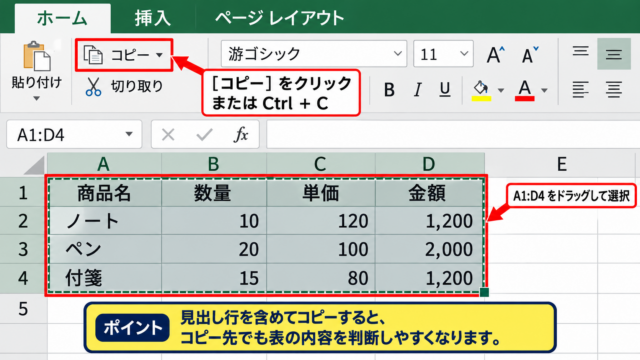Apply the yellow fill color bucket
640x360 pixels.
coord(481,90)
